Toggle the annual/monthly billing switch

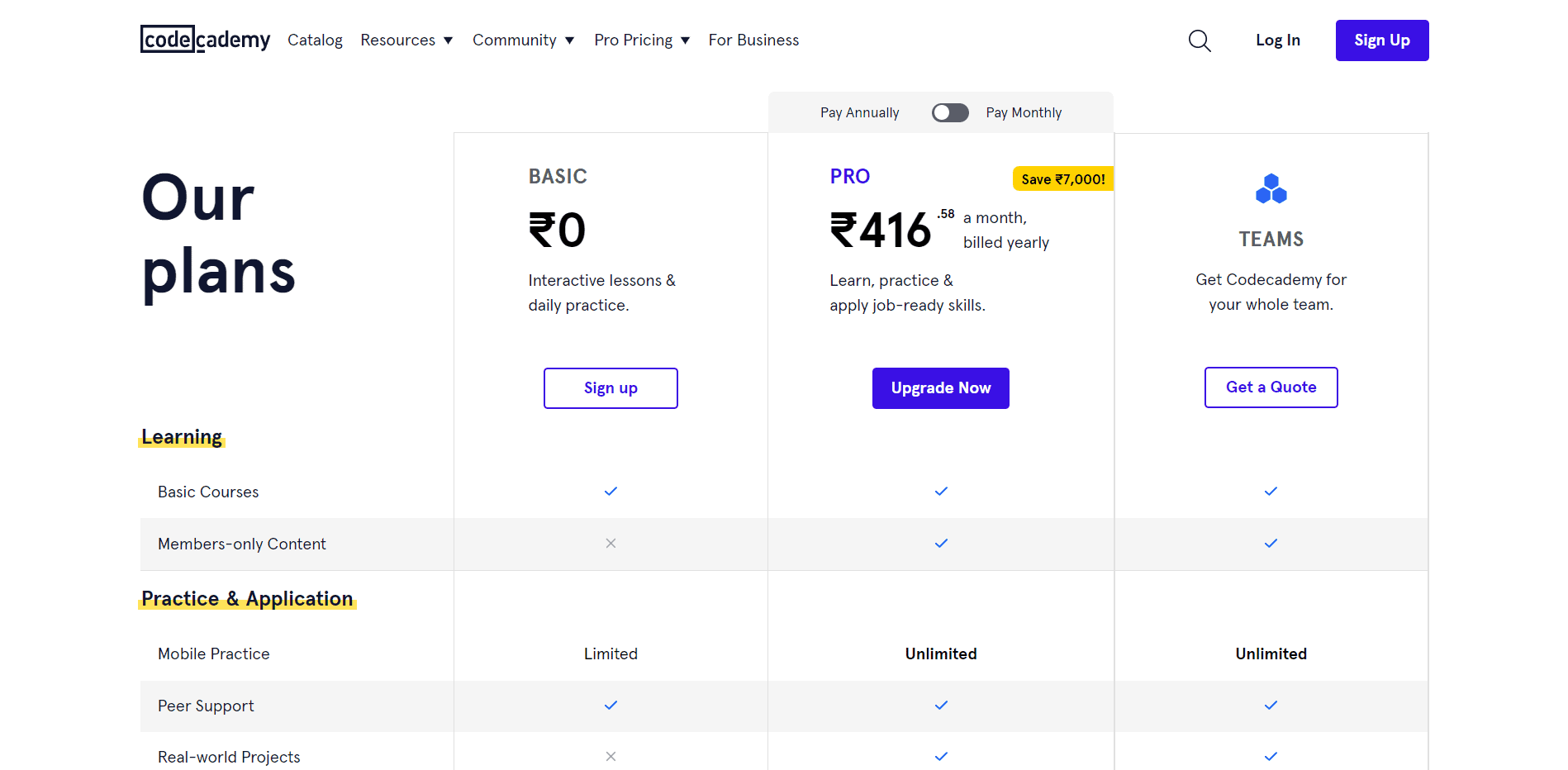coord(950,113)
